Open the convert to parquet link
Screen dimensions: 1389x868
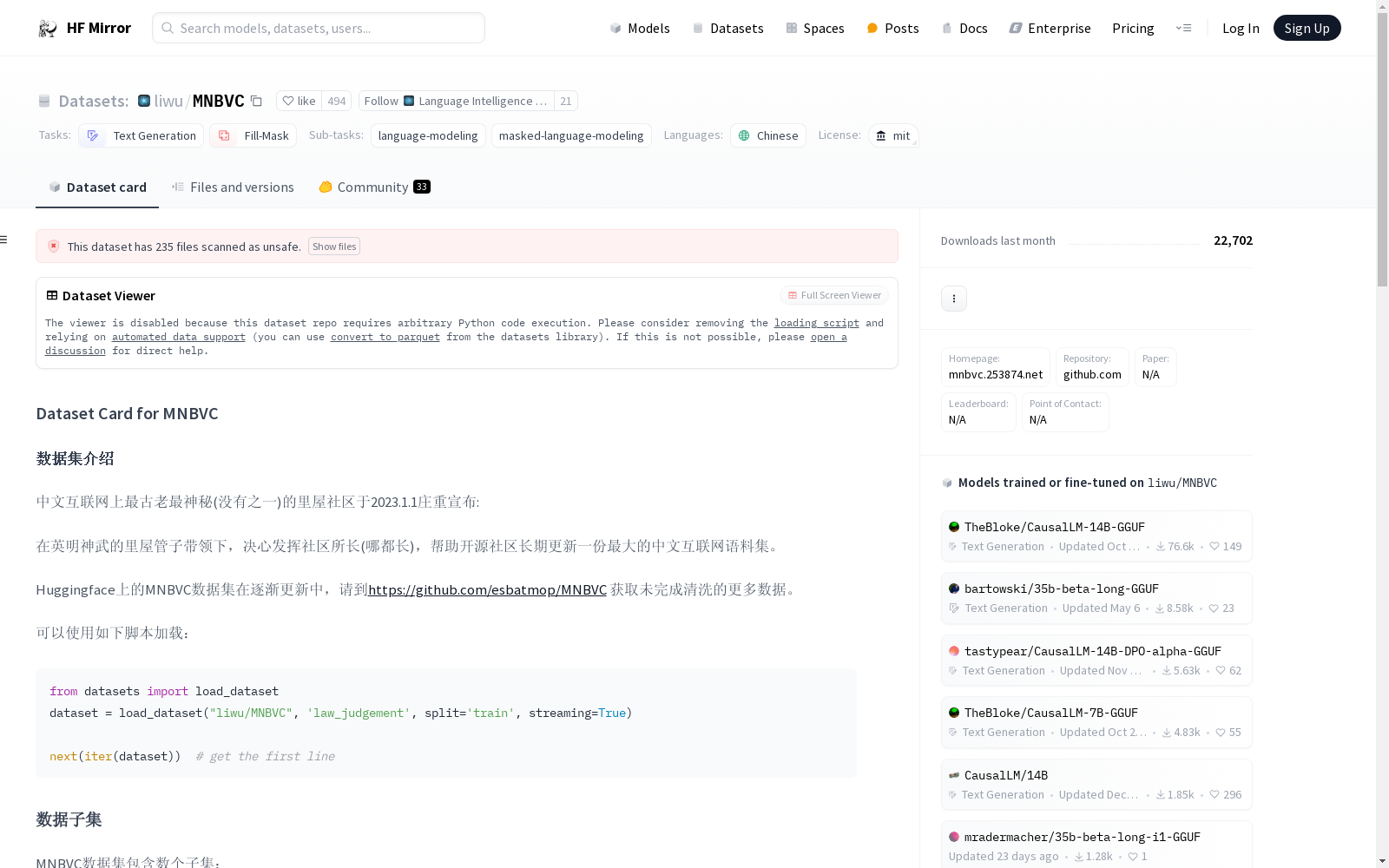(x=385, y=337)
